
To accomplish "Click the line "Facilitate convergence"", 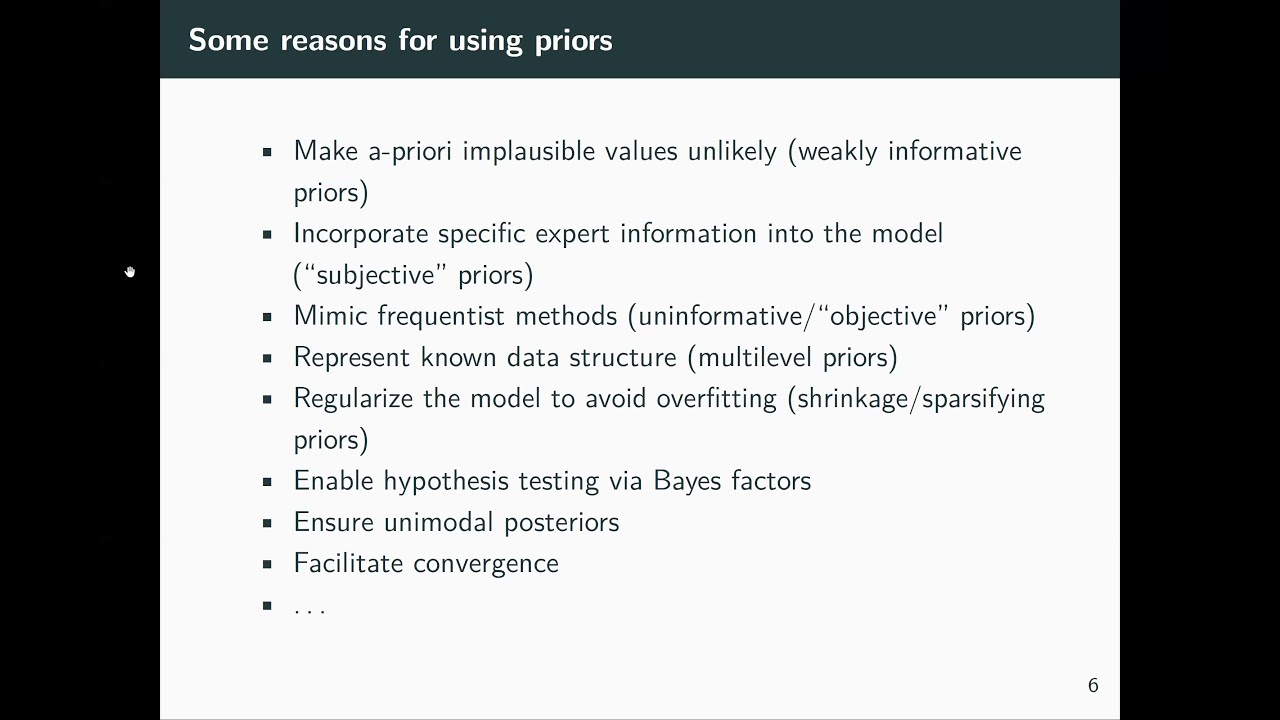I will point(426,563).
